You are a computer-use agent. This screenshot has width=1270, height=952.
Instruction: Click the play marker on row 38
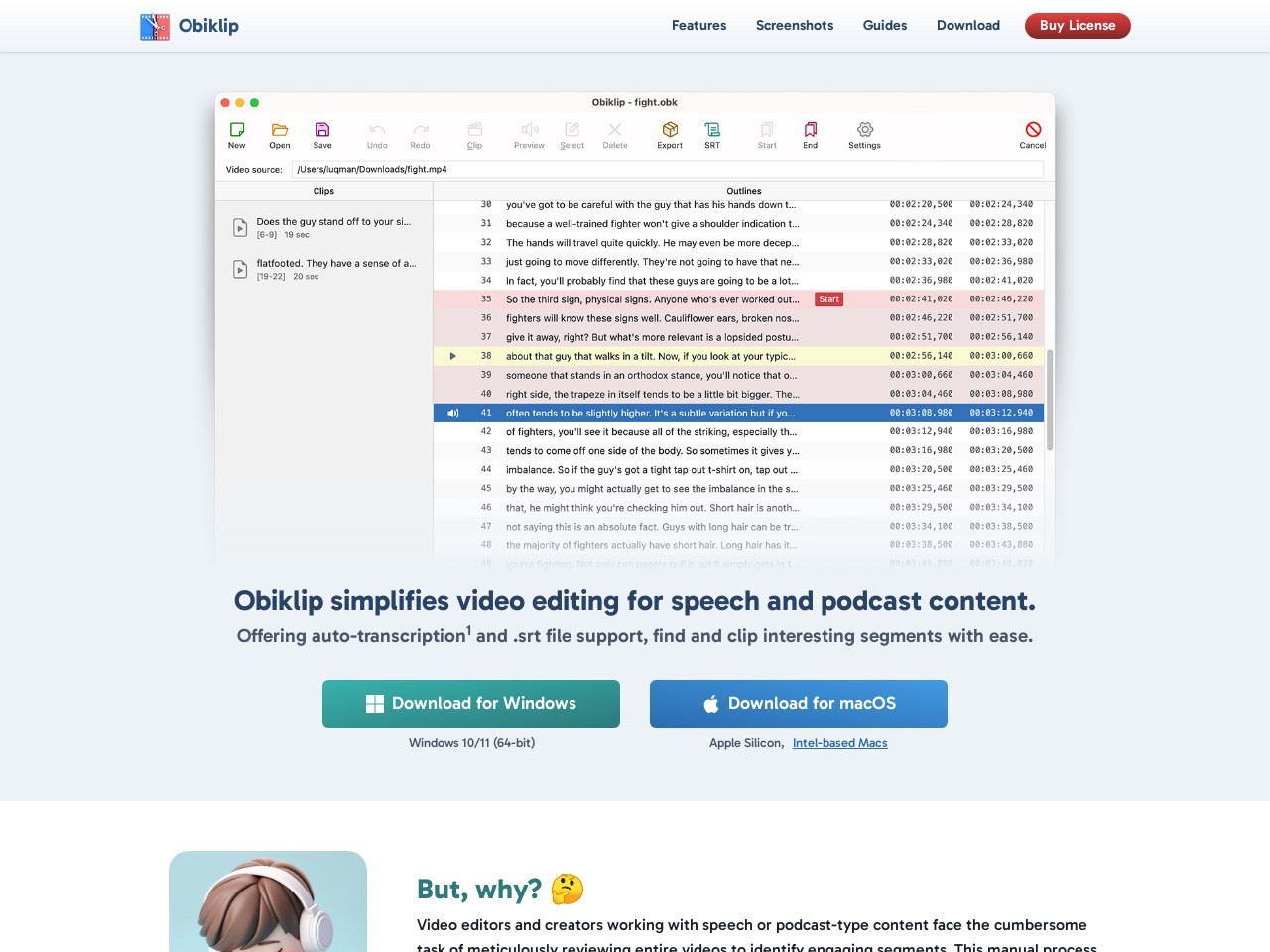pos(452,356)
